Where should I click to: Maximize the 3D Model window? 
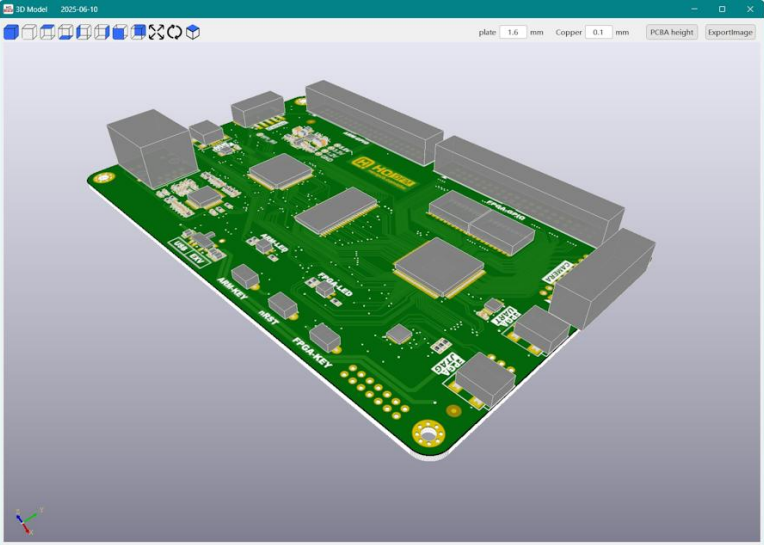tap(722, 8)
